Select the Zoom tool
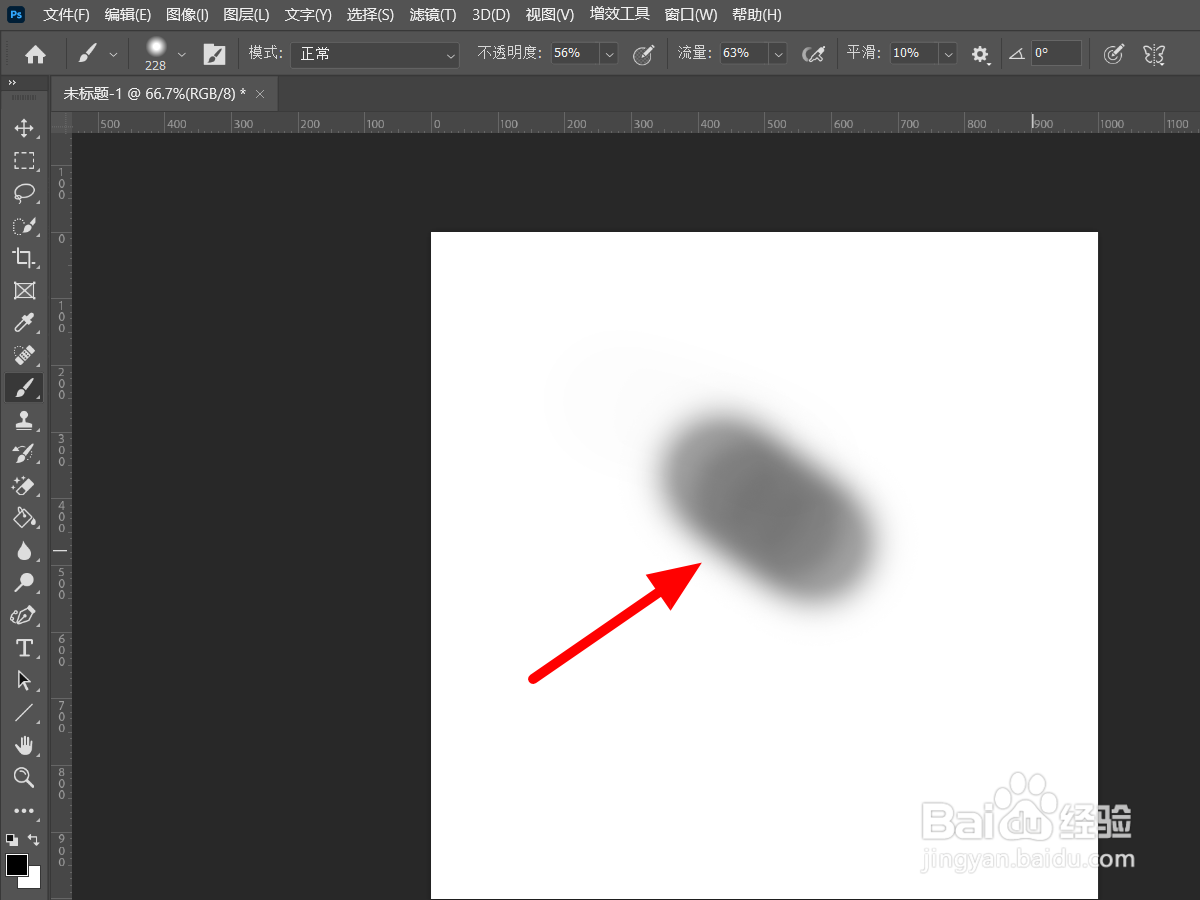The height and width of the screenshot is (900, 1200). point(24,777)
